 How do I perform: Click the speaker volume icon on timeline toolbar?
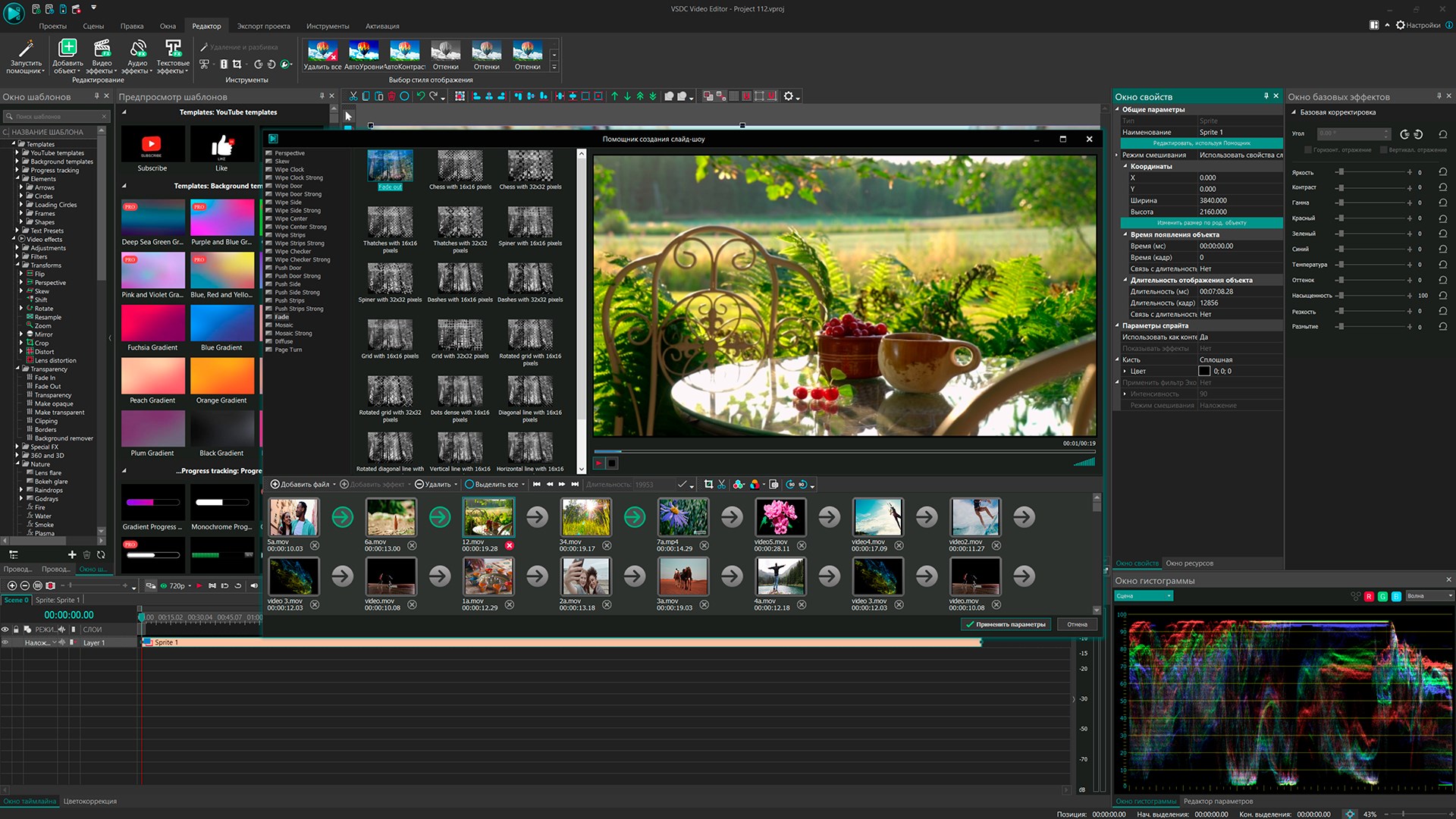pos(253,585)
